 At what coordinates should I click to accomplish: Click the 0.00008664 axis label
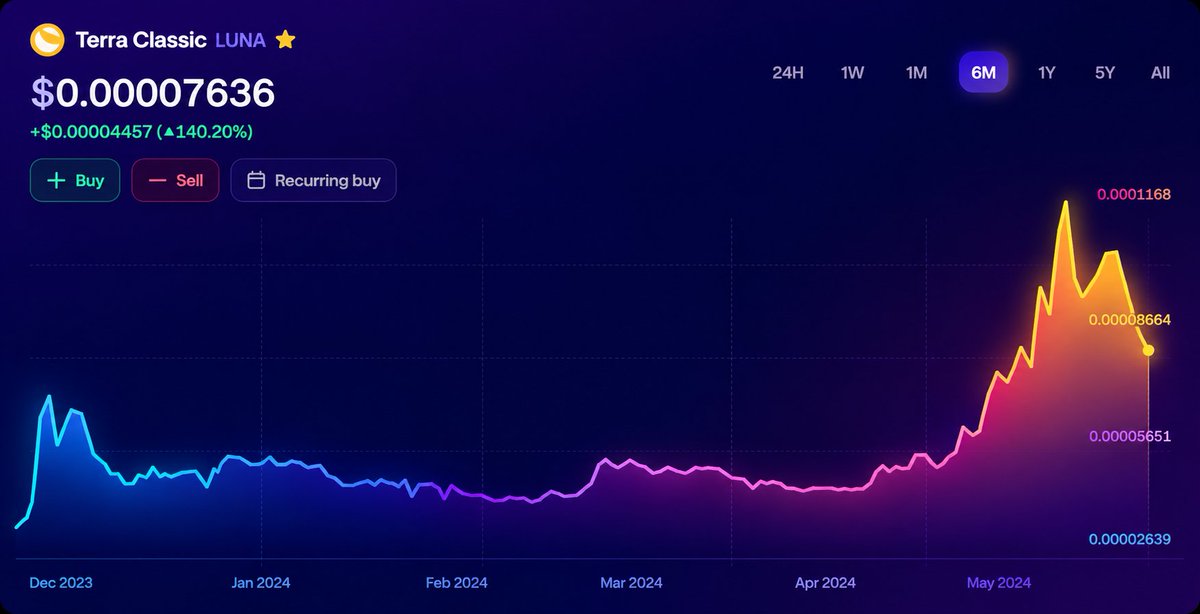(1130, 319)
